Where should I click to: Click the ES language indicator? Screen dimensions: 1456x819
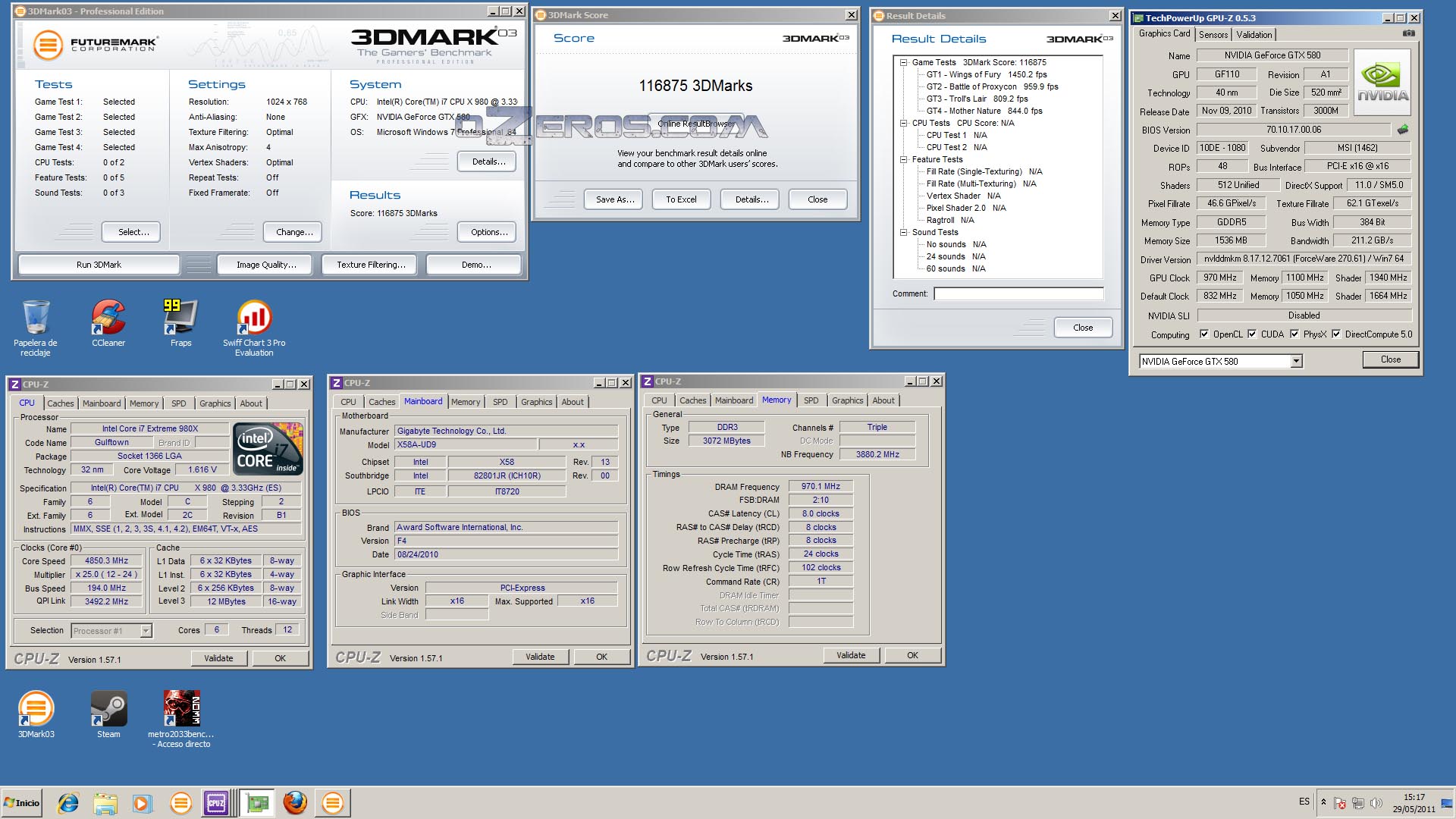[1304, 802]
